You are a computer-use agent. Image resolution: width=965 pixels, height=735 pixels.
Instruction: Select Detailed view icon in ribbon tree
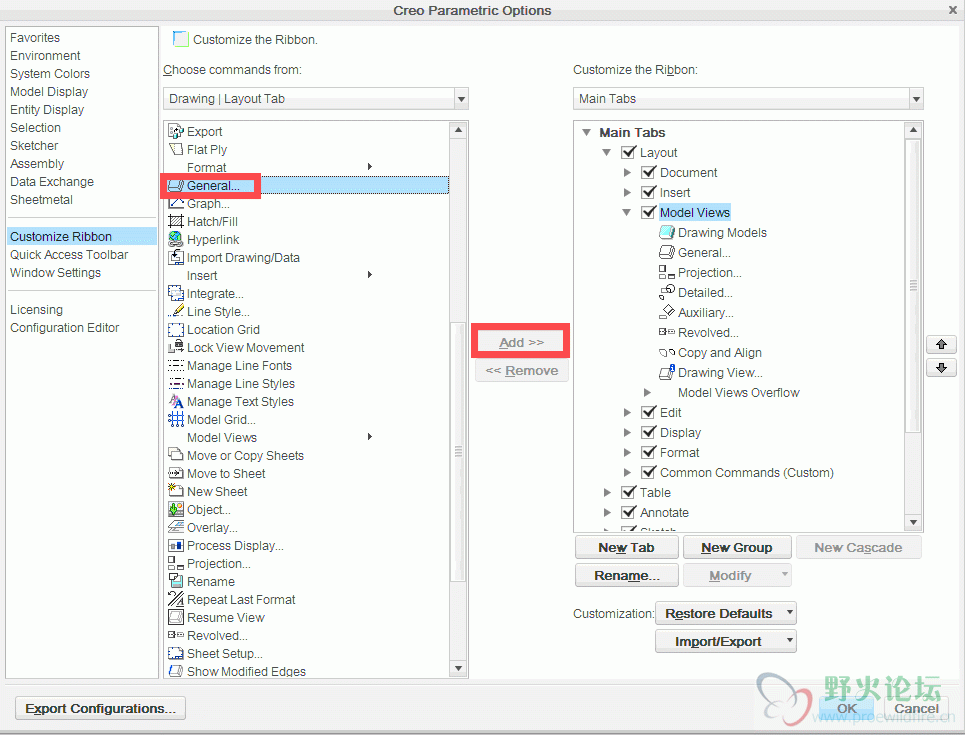coord(667,292)
